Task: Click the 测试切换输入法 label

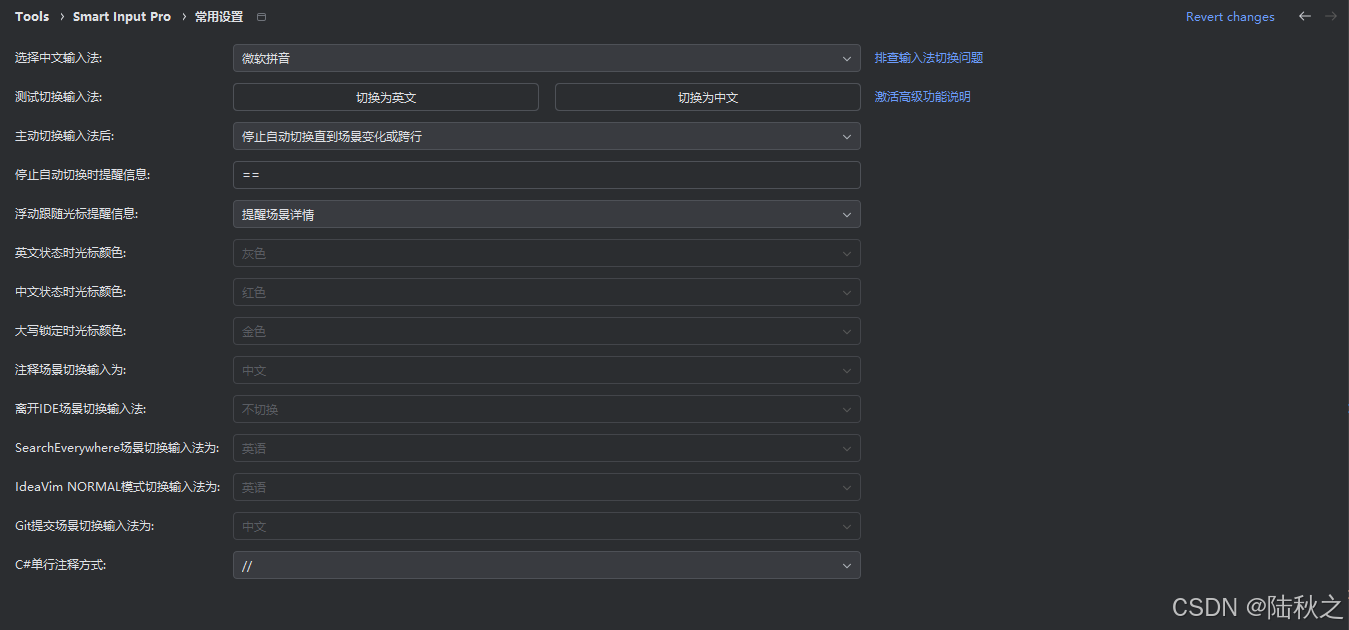Action: [58, 97]
